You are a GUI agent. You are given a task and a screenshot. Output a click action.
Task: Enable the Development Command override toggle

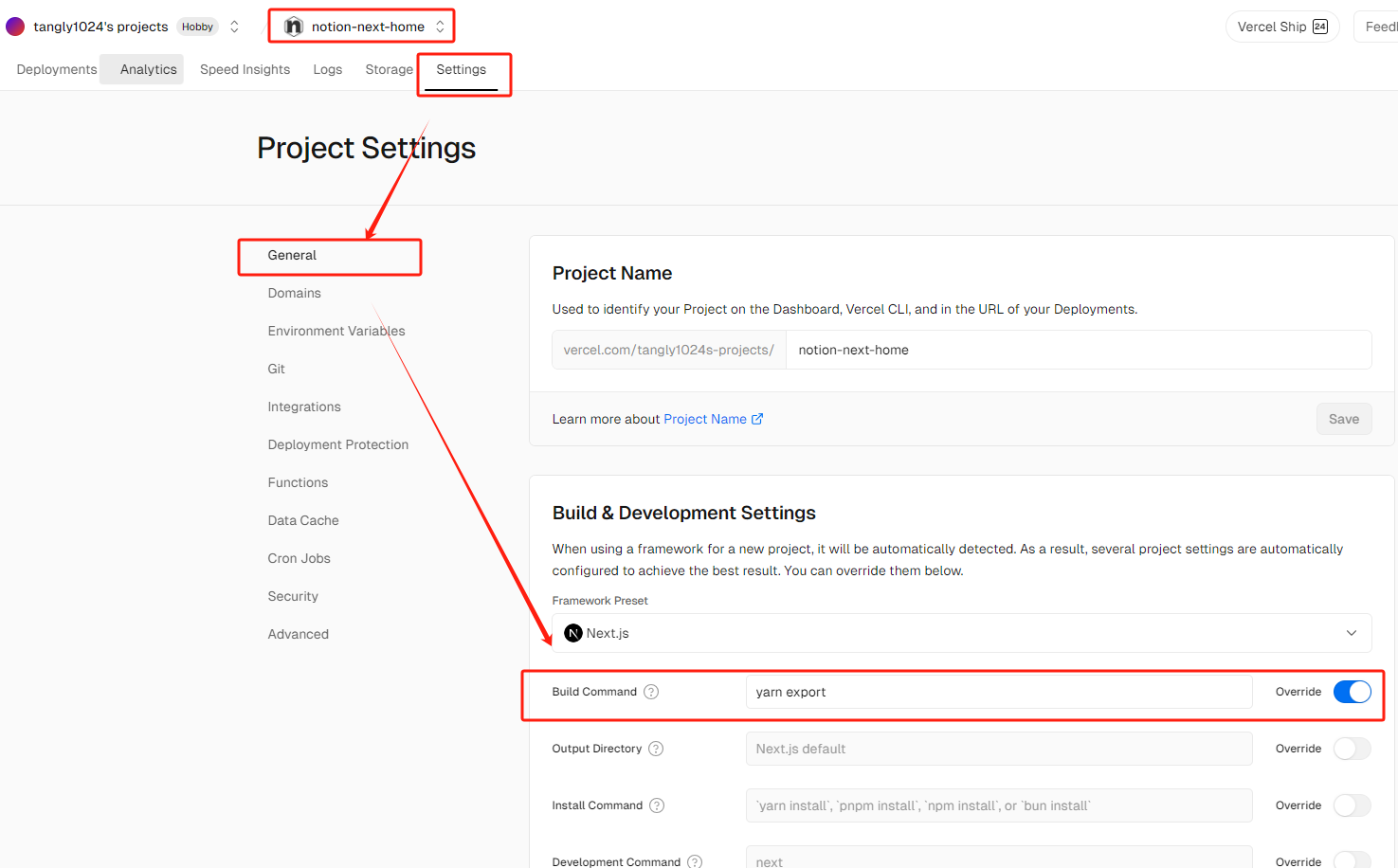point(1353,859)
